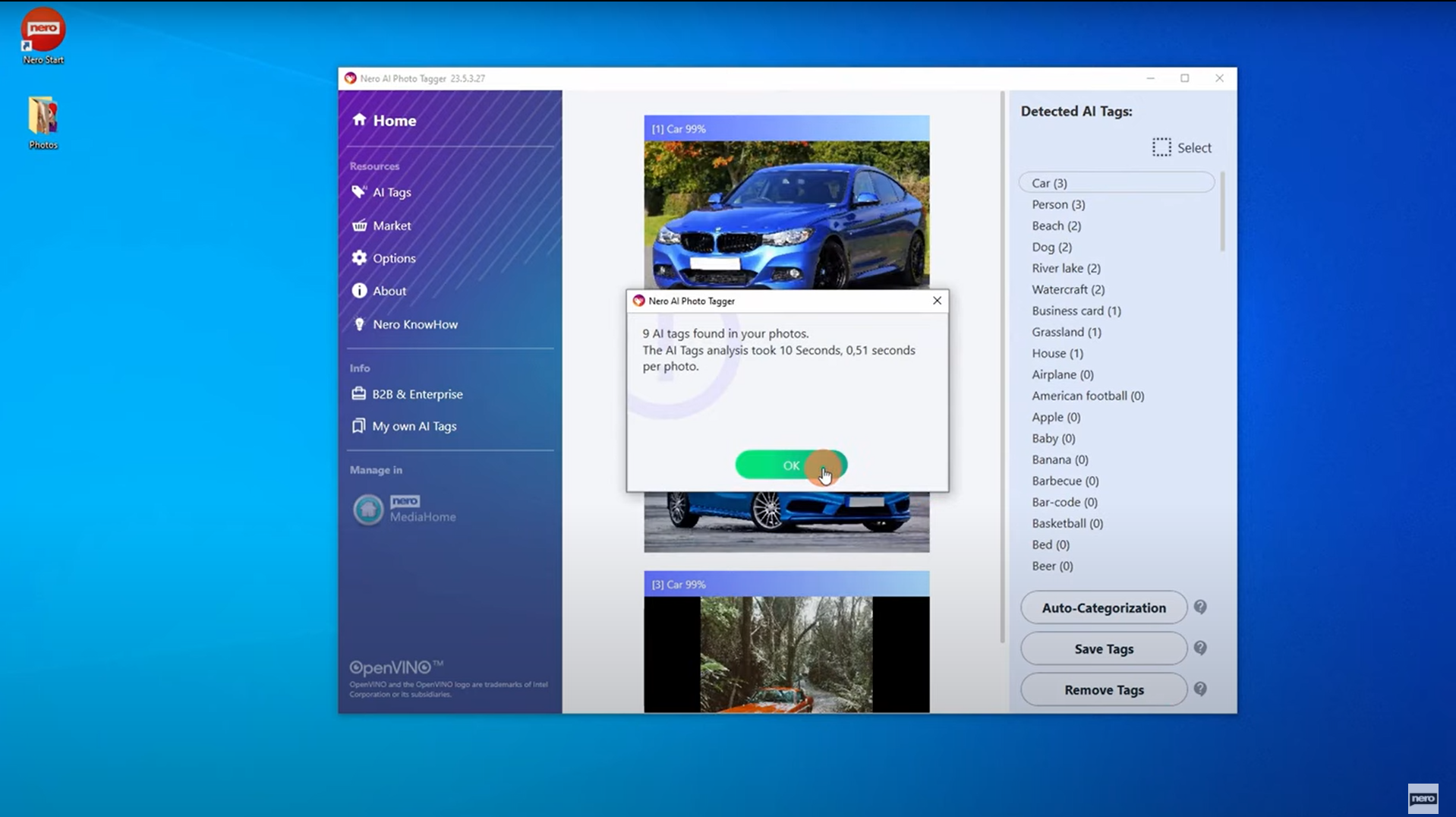
Task: Open the Home menu item
Action: (394, 121)
